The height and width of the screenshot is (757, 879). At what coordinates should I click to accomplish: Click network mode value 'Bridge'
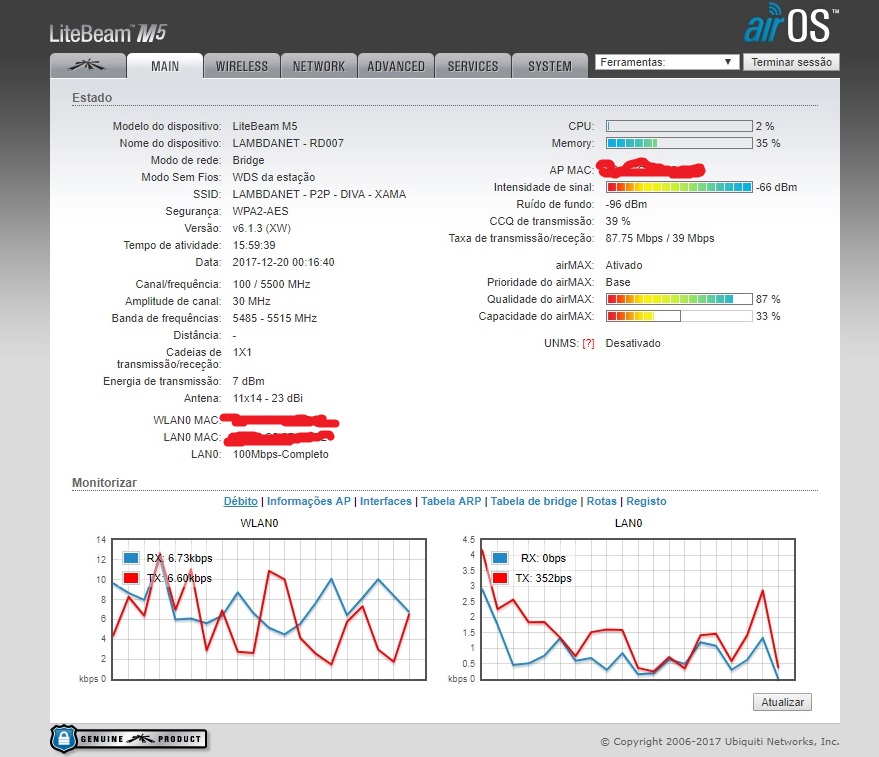coord(248,160)
